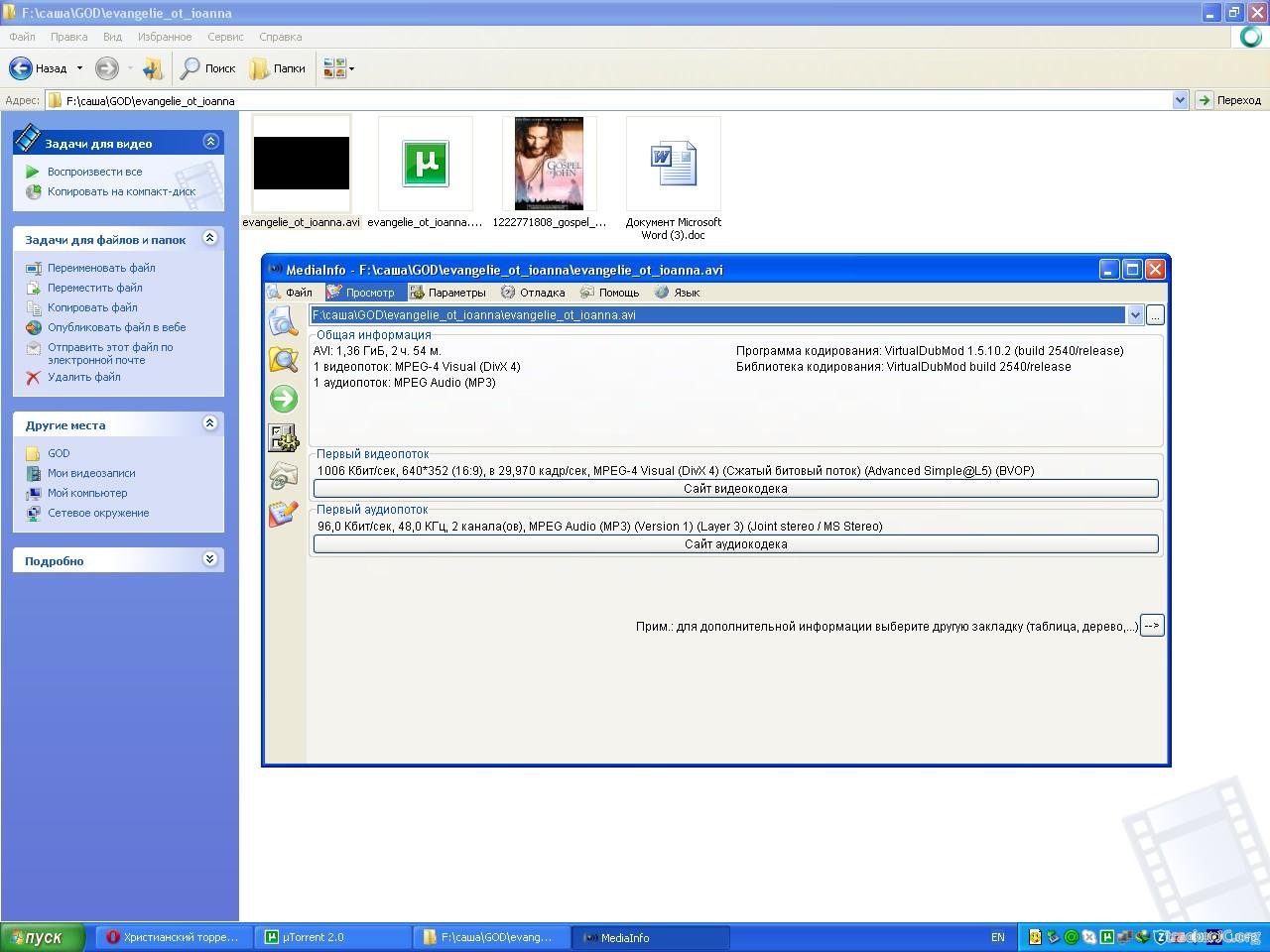Open MediaInfo preferences icon with gear
The image size is (1270, 952).
pos(284,437)
